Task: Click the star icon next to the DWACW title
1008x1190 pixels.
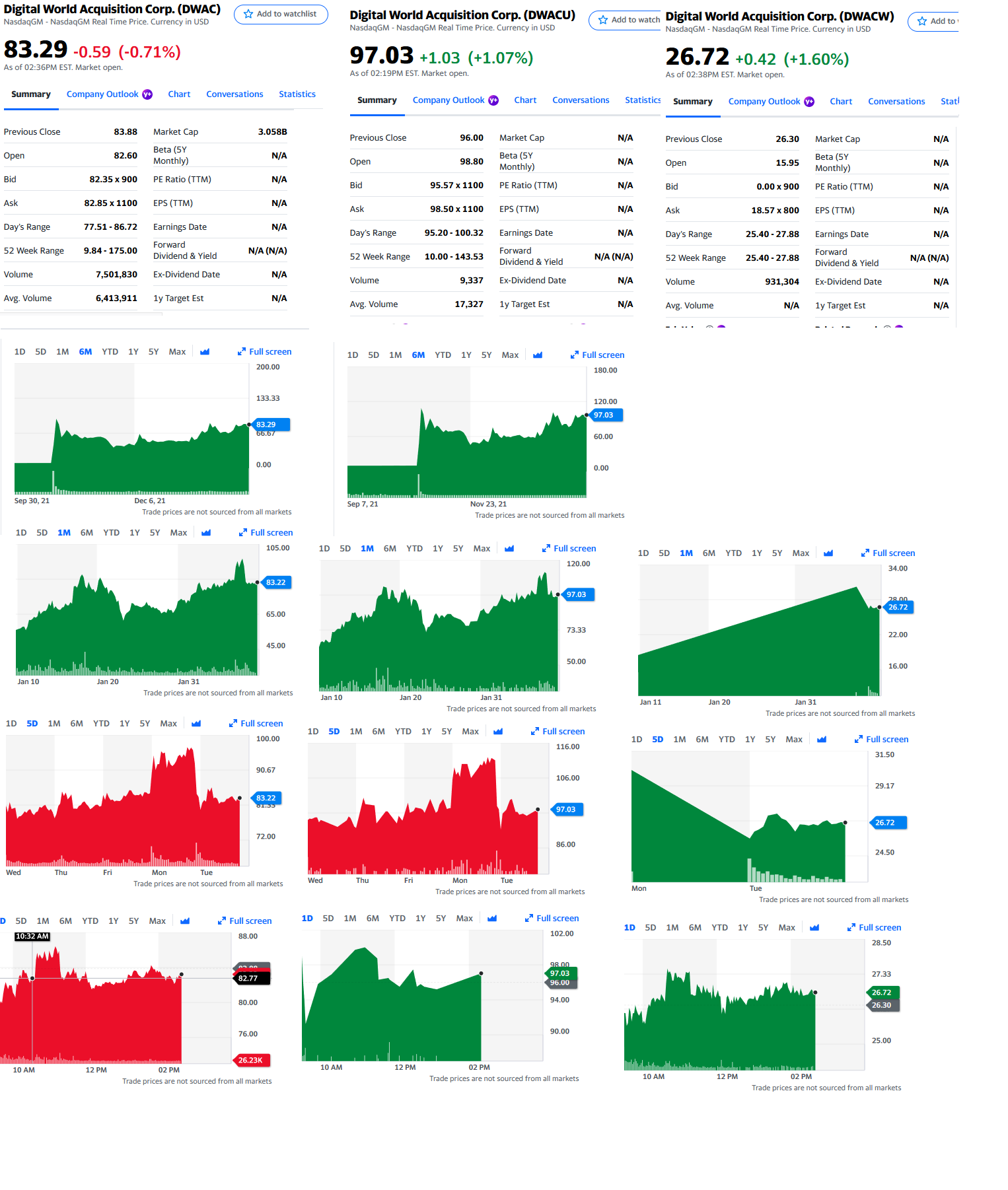Action: pyautogui.click(x=922, y=21)
